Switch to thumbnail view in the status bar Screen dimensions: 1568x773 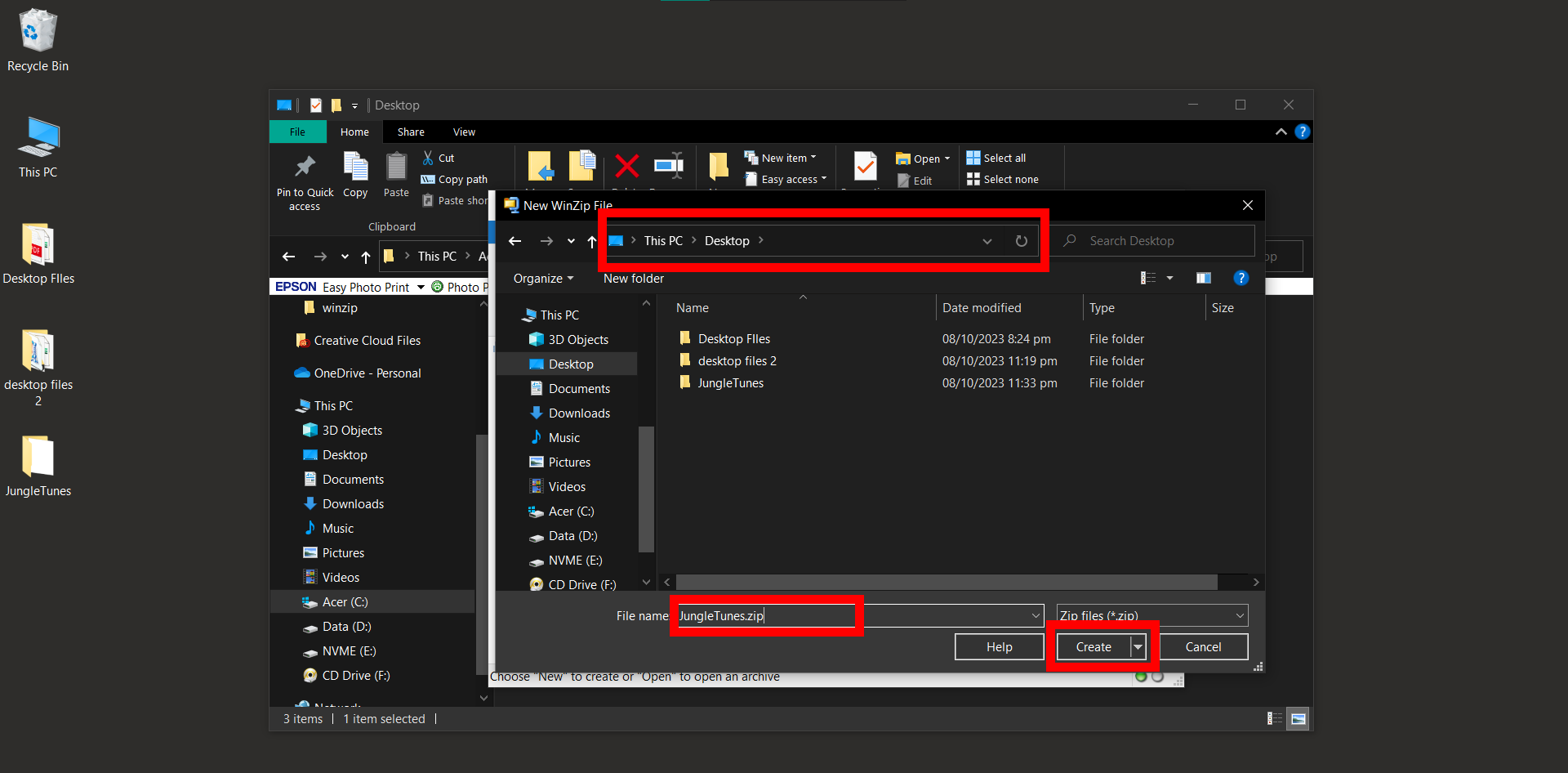tap(1298, 719)
